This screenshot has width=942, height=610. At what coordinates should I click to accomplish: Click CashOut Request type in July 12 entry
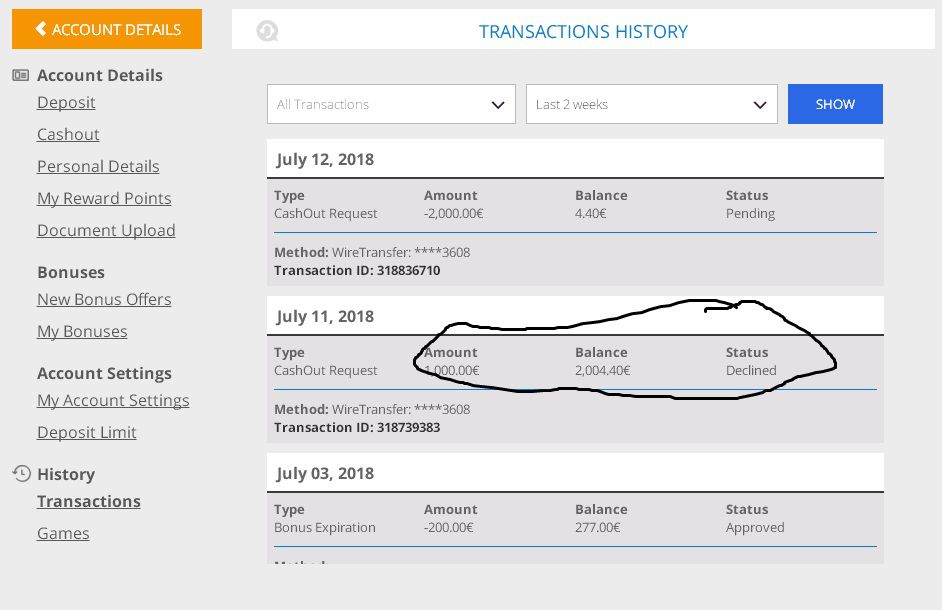326,214
